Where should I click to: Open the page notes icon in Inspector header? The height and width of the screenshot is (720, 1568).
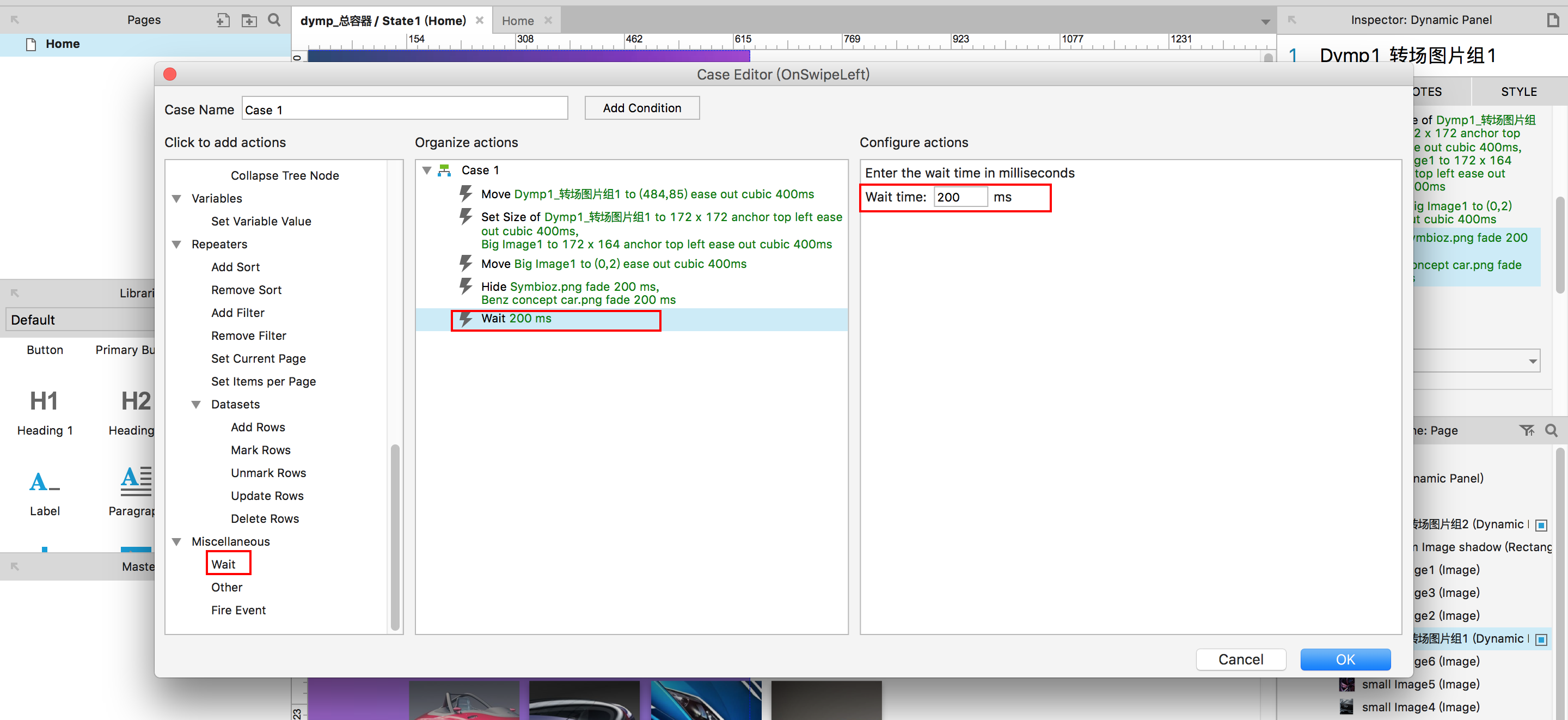pos(1553,20)
